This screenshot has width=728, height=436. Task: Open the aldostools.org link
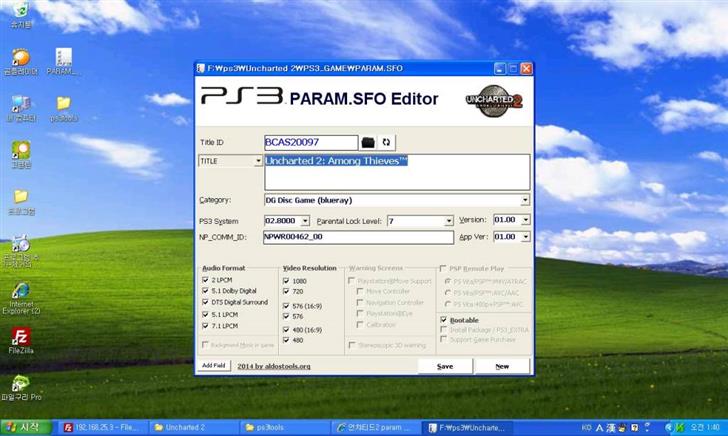(x=274, y=367)
